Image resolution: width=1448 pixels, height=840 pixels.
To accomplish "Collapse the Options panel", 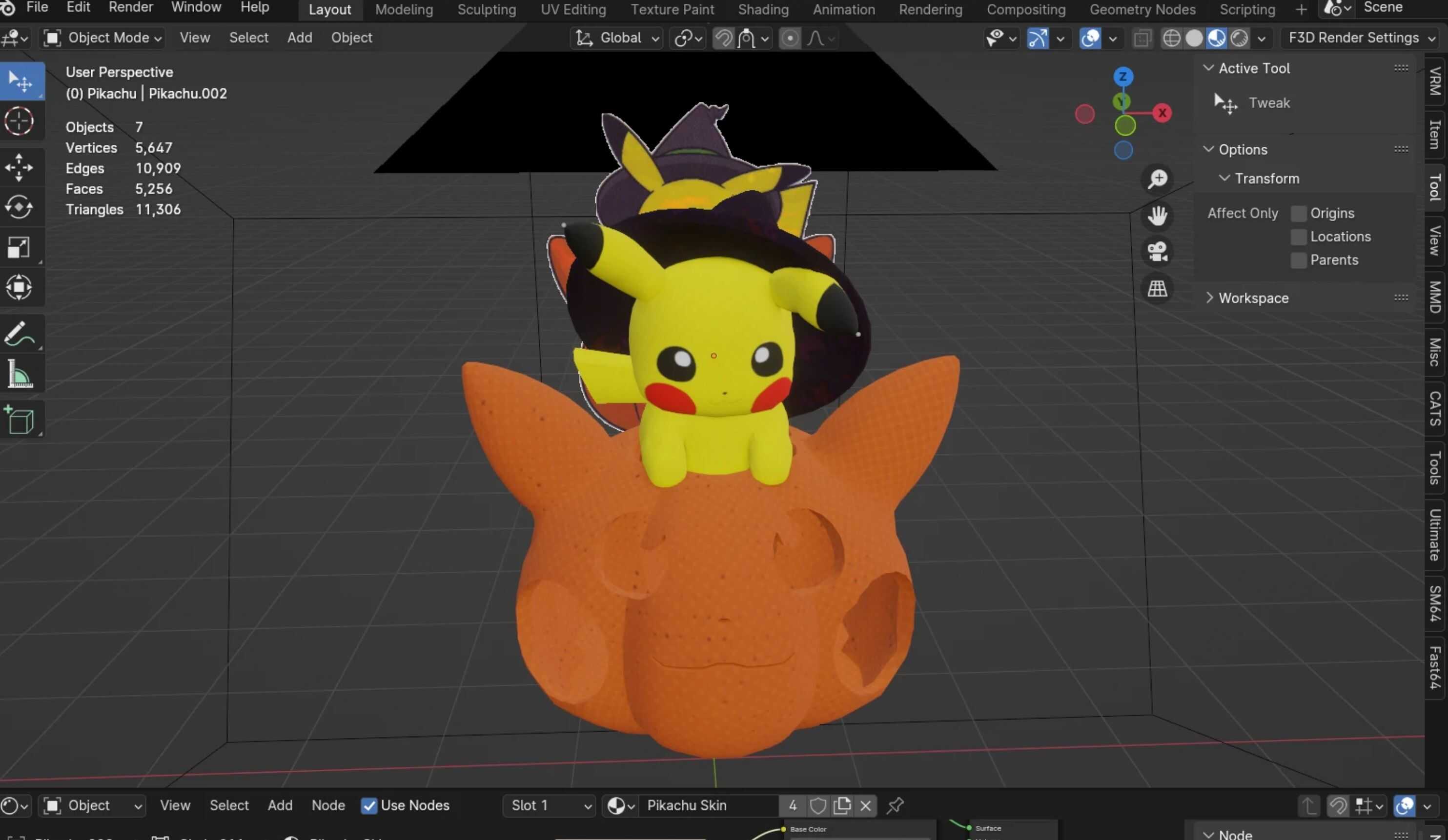I will (x=1243, y=149).
